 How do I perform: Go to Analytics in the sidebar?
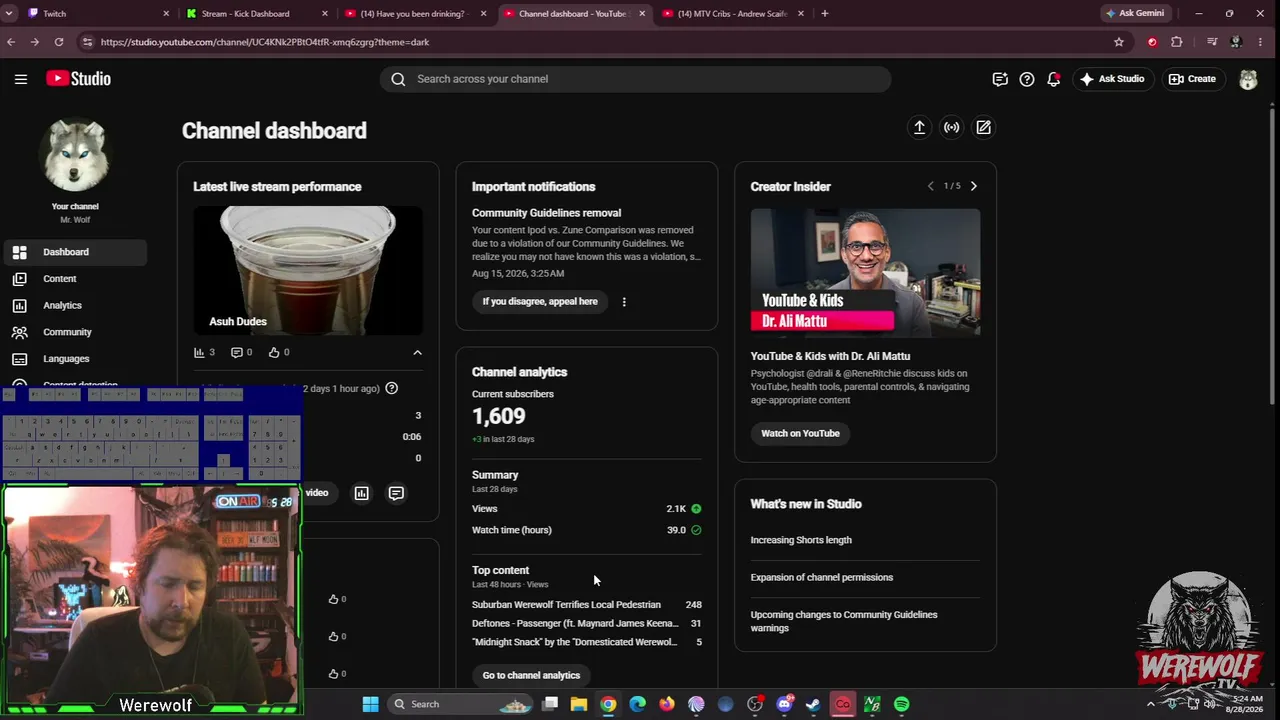[74, 305]
